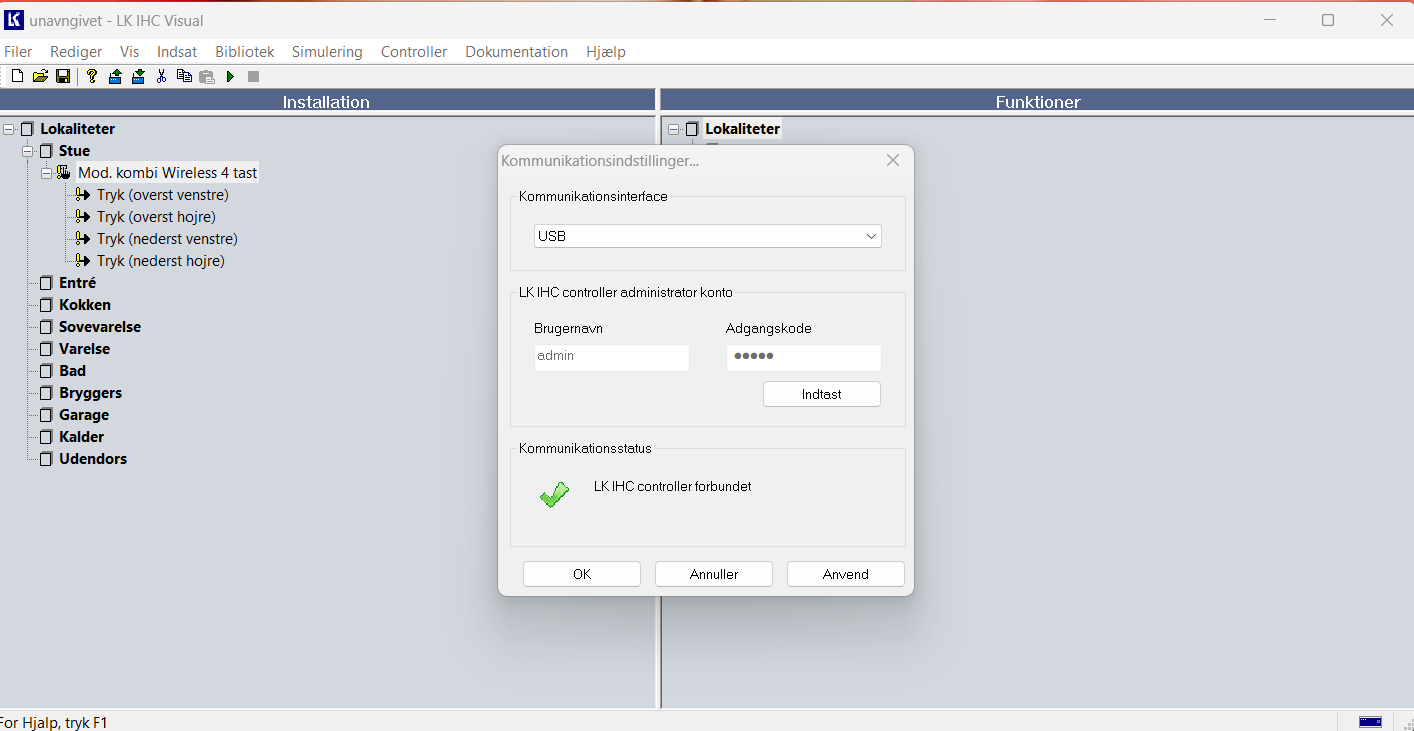Select the Bad room label
The width and height of the screenshot is (1414, 731).
point(73,371)
